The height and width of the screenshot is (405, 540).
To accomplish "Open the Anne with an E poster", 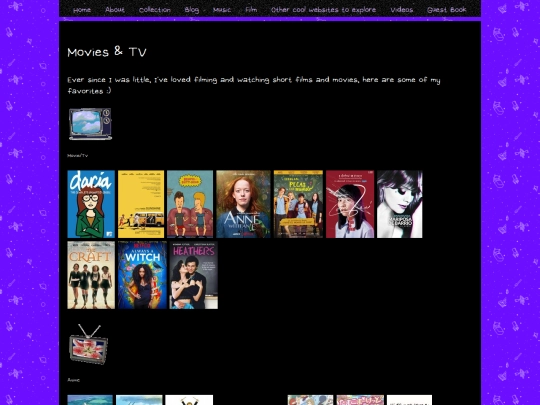I will (x=243, y=204).
